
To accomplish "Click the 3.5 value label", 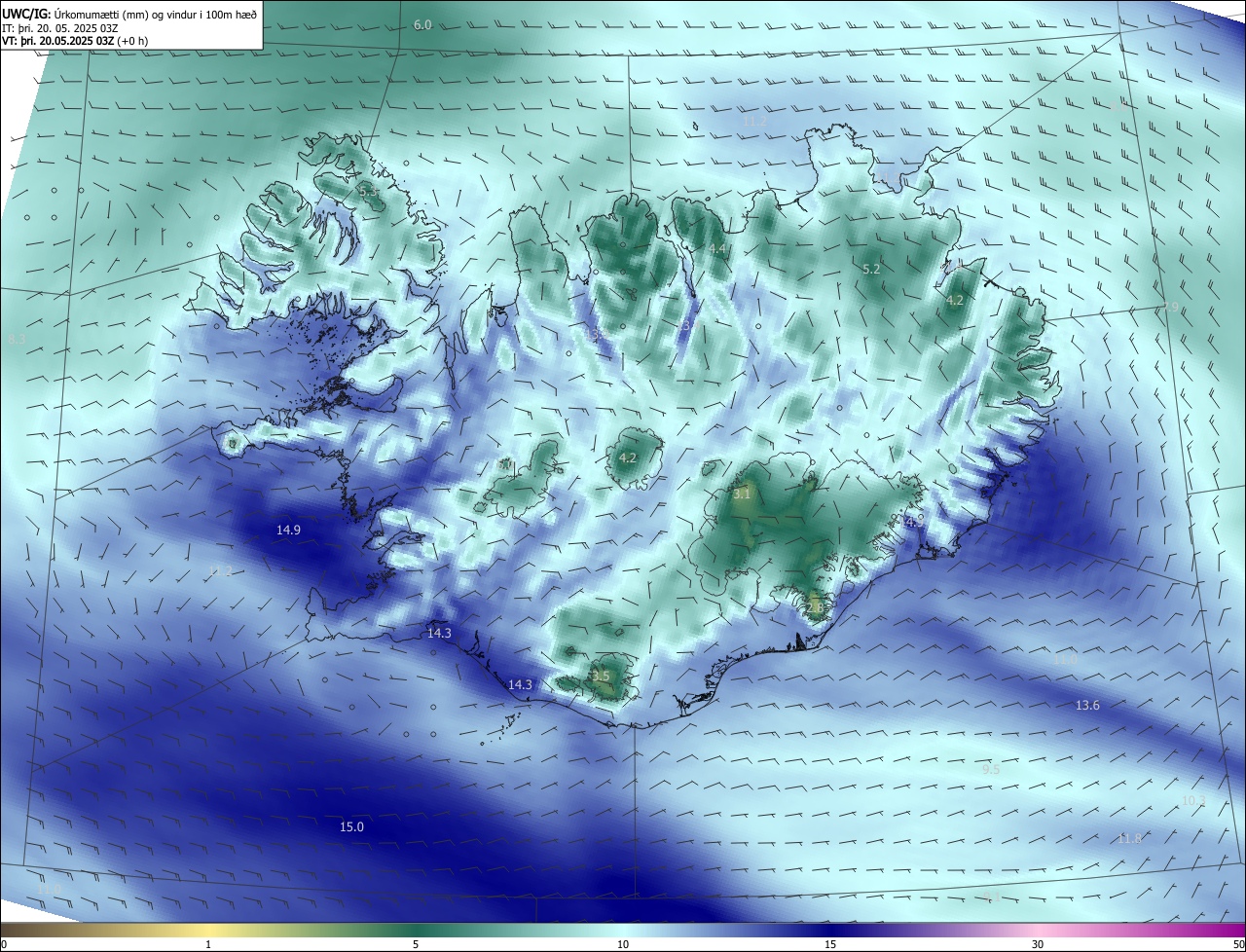I will [x=600, y=676].
